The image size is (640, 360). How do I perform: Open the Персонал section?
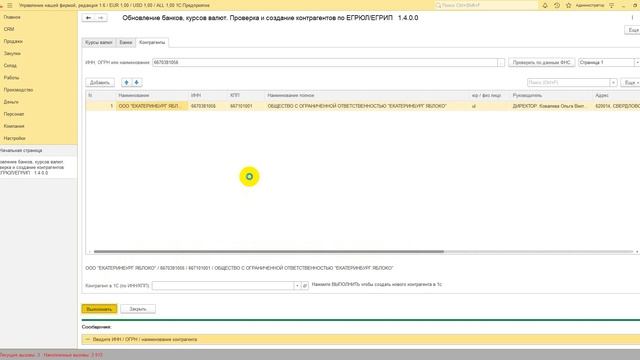click(14, 114)
